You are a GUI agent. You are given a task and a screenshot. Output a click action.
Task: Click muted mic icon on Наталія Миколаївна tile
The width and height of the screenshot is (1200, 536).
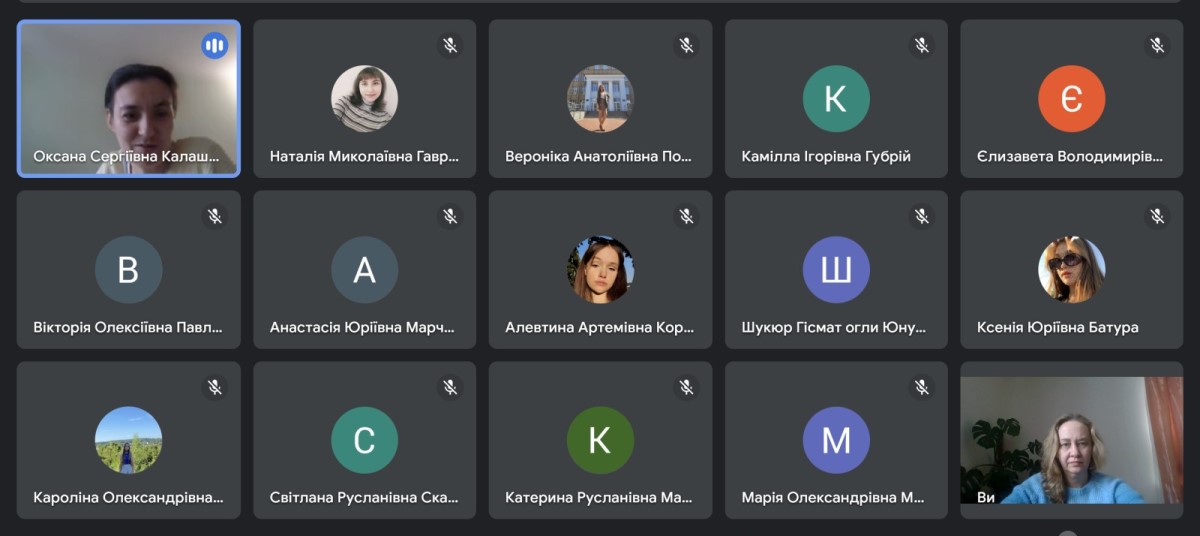450,45
